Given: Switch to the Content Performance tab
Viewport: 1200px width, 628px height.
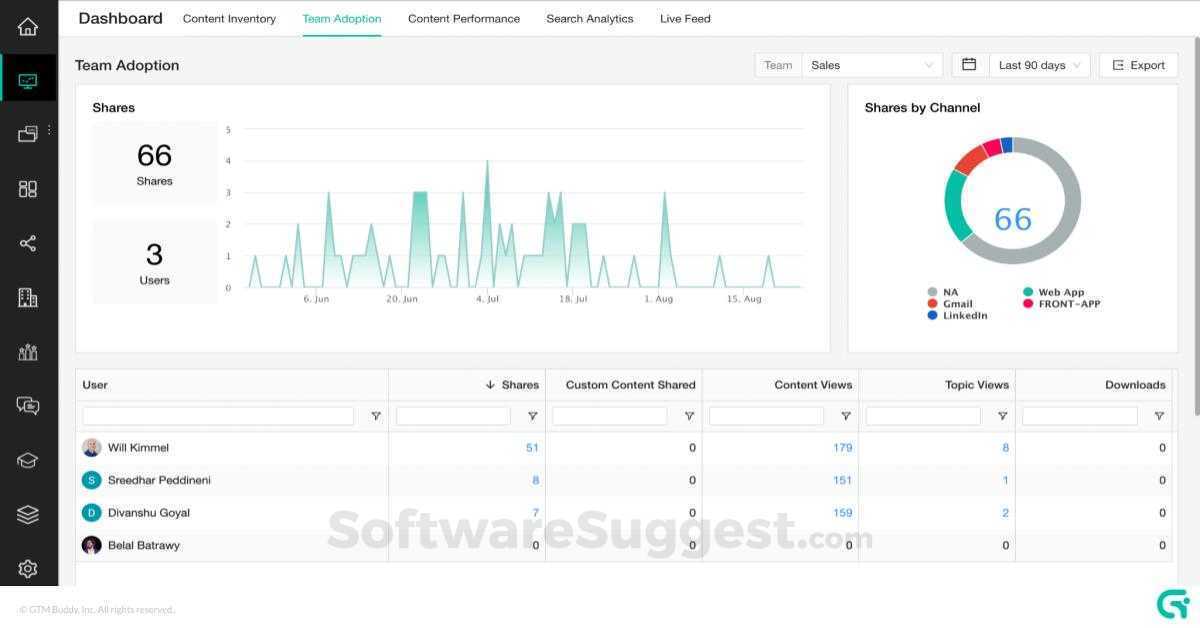Looking at the screenshot, I should point(464,18).
